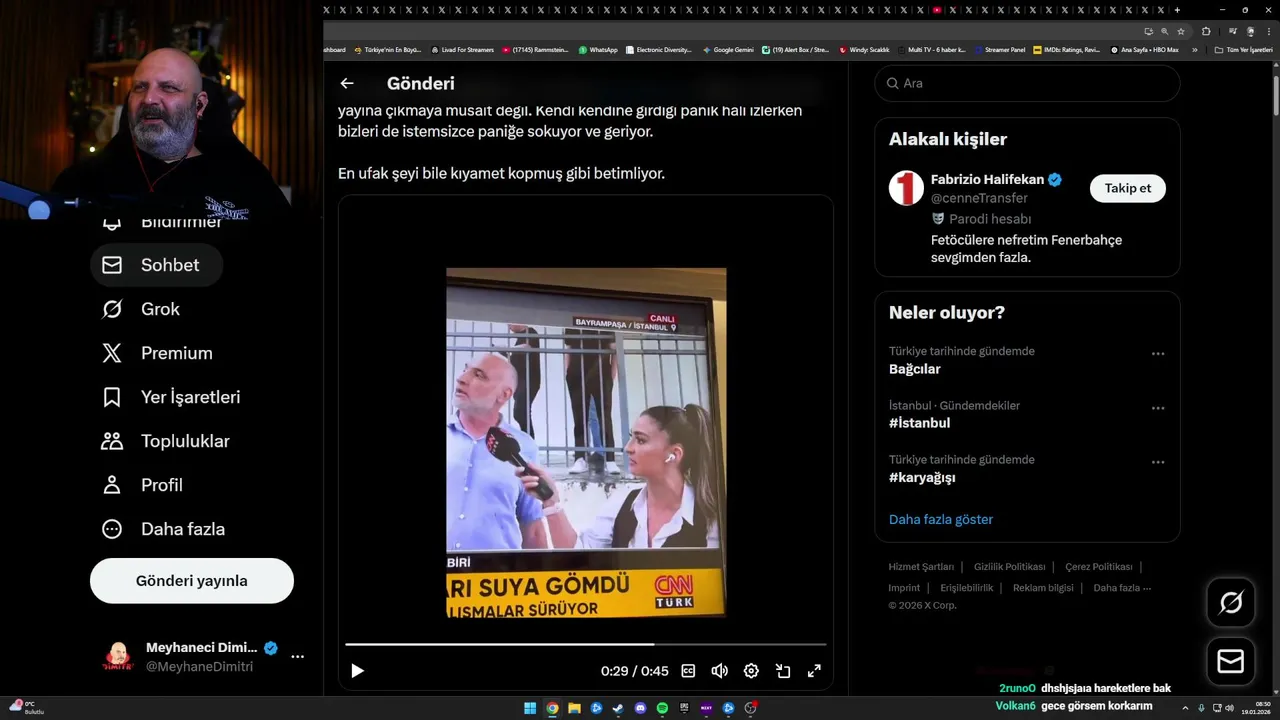This screenshot has width=1280, height=720.
Task: Expand video to fullscreen
Action: pos(814,671)
